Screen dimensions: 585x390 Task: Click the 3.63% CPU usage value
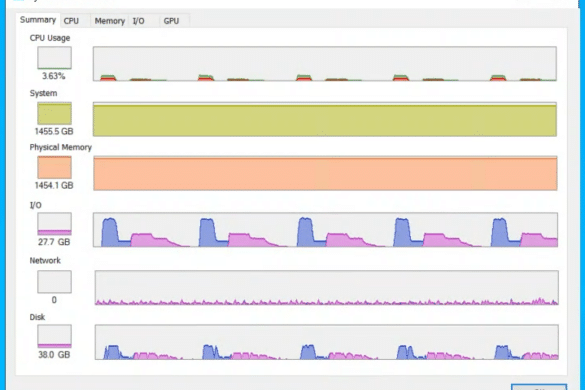click(x=53, y=76)
